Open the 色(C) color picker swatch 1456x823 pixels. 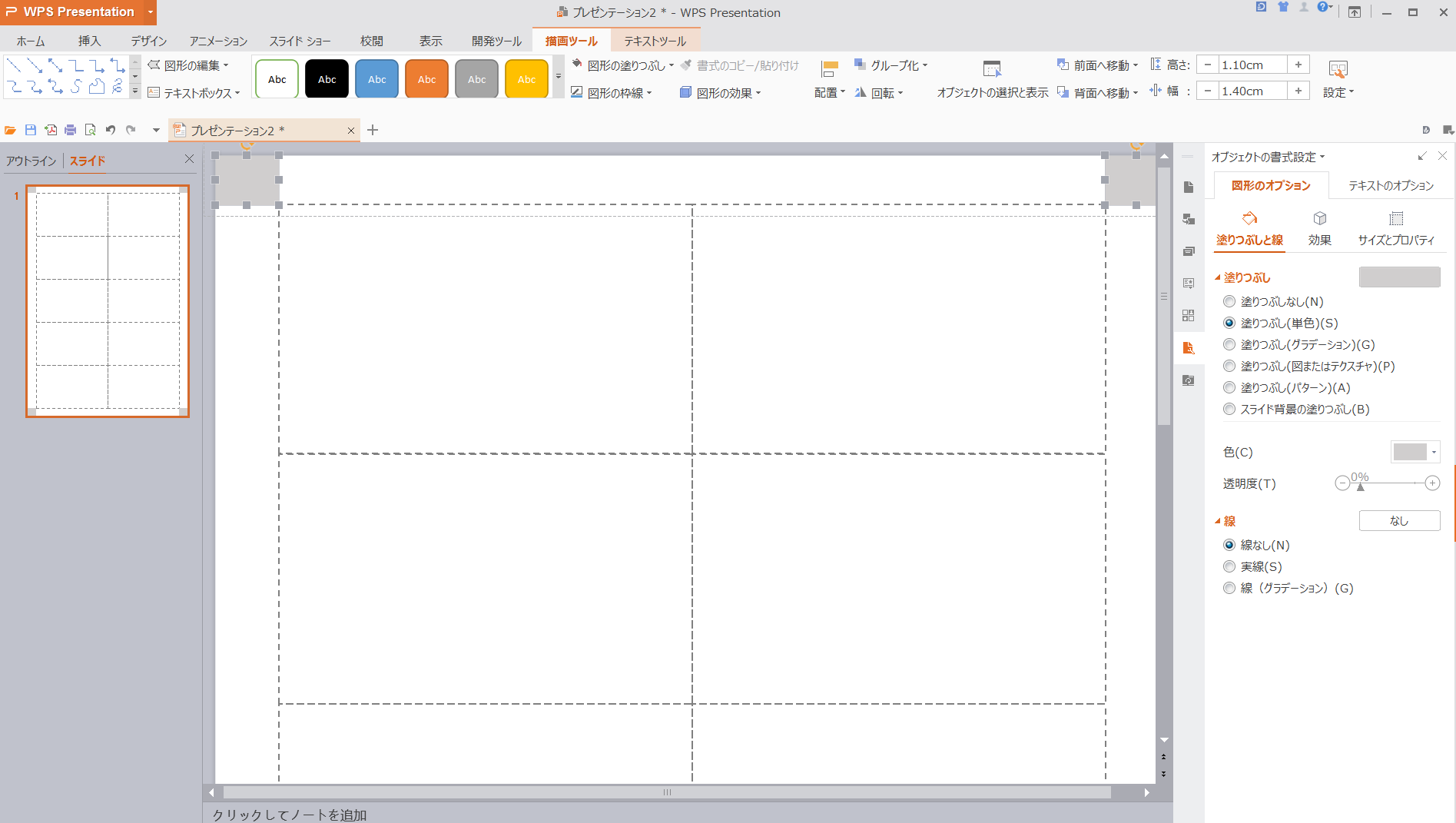[x=1415, y=452]
